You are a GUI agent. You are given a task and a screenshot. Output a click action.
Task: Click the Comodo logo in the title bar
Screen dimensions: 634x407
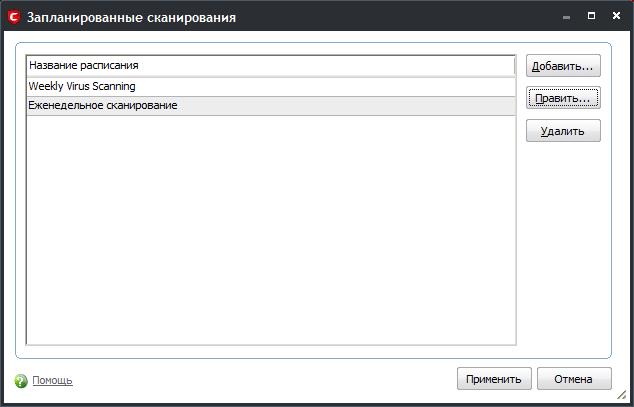[x=15, y=17]
